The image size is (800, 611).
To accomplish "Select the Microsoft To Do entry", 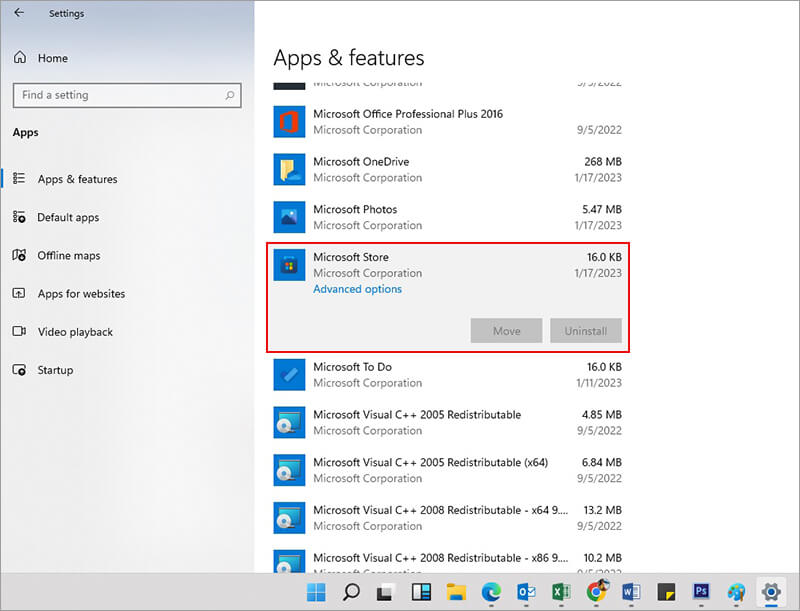I will (x=447, y=374).
